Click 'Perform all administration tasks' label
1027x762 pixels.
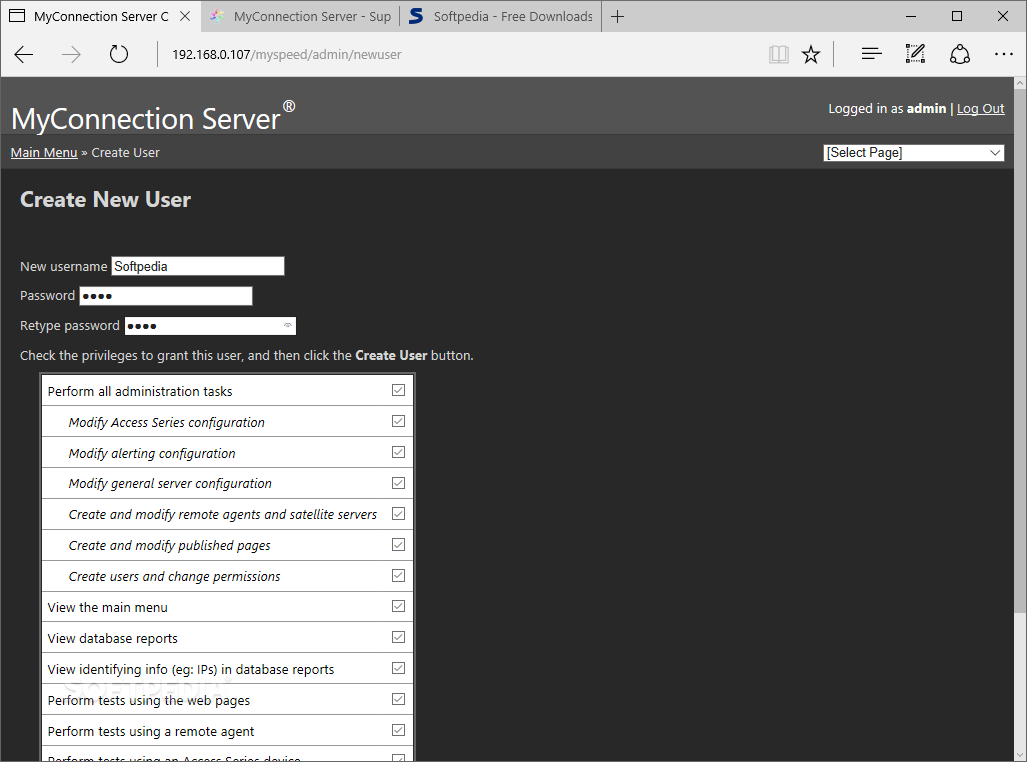coord(140,391)
